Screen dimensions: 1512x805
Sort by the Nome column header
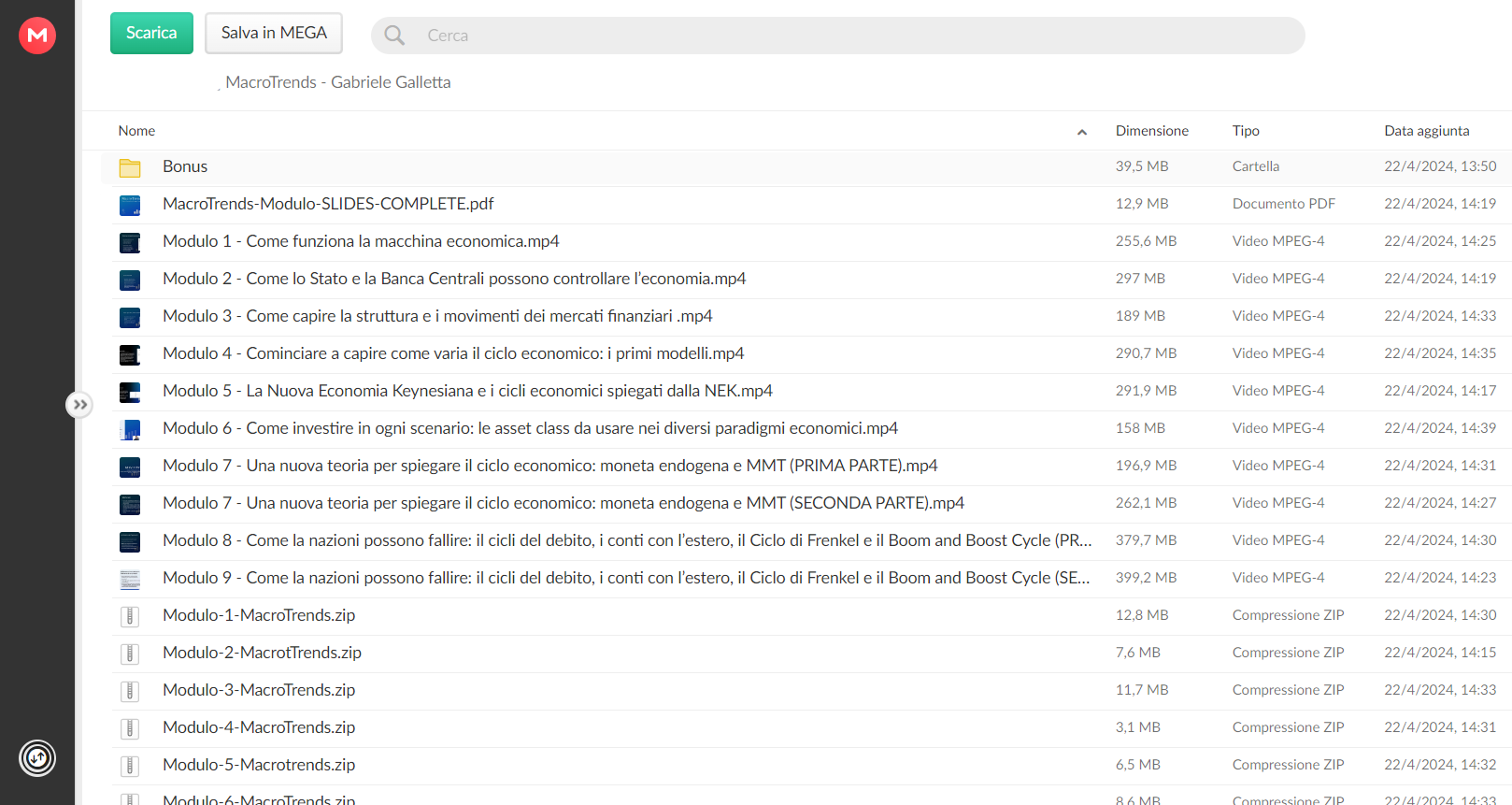coord(136,131)
